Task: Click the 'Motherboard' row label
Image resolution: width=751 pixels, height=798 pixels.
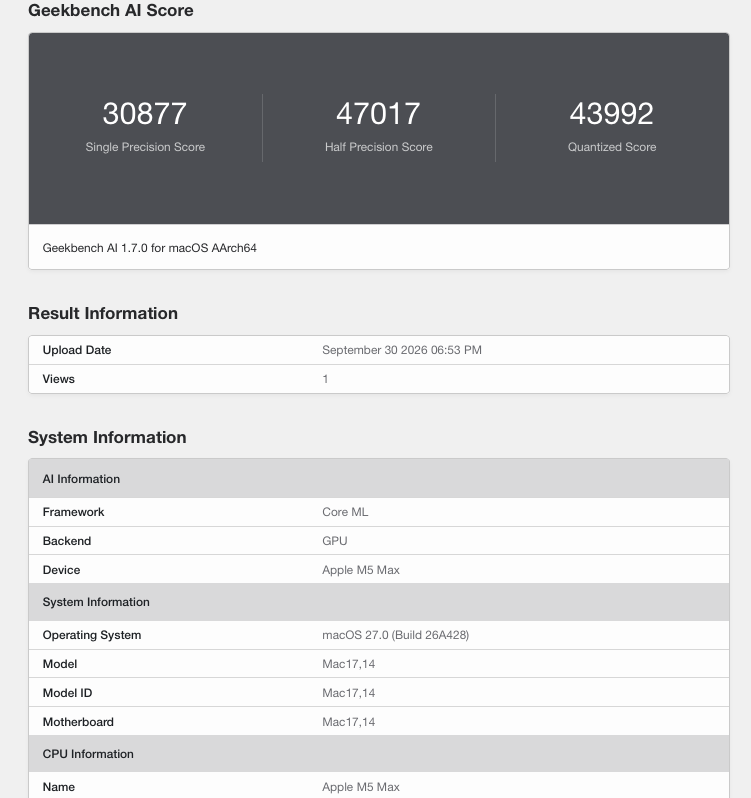Action: (78, 722)
